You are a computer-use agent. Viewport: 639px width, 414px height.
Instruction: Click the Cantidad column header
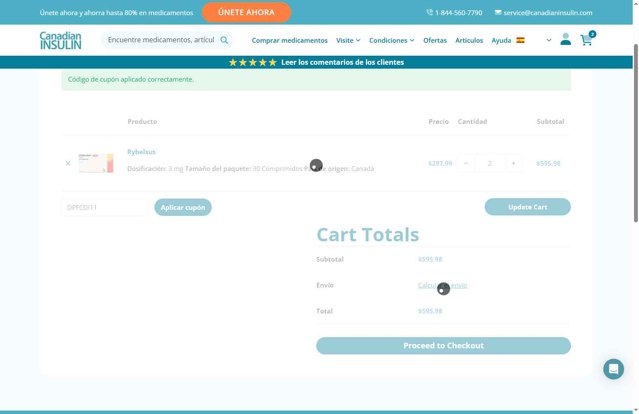pos(472,121)
